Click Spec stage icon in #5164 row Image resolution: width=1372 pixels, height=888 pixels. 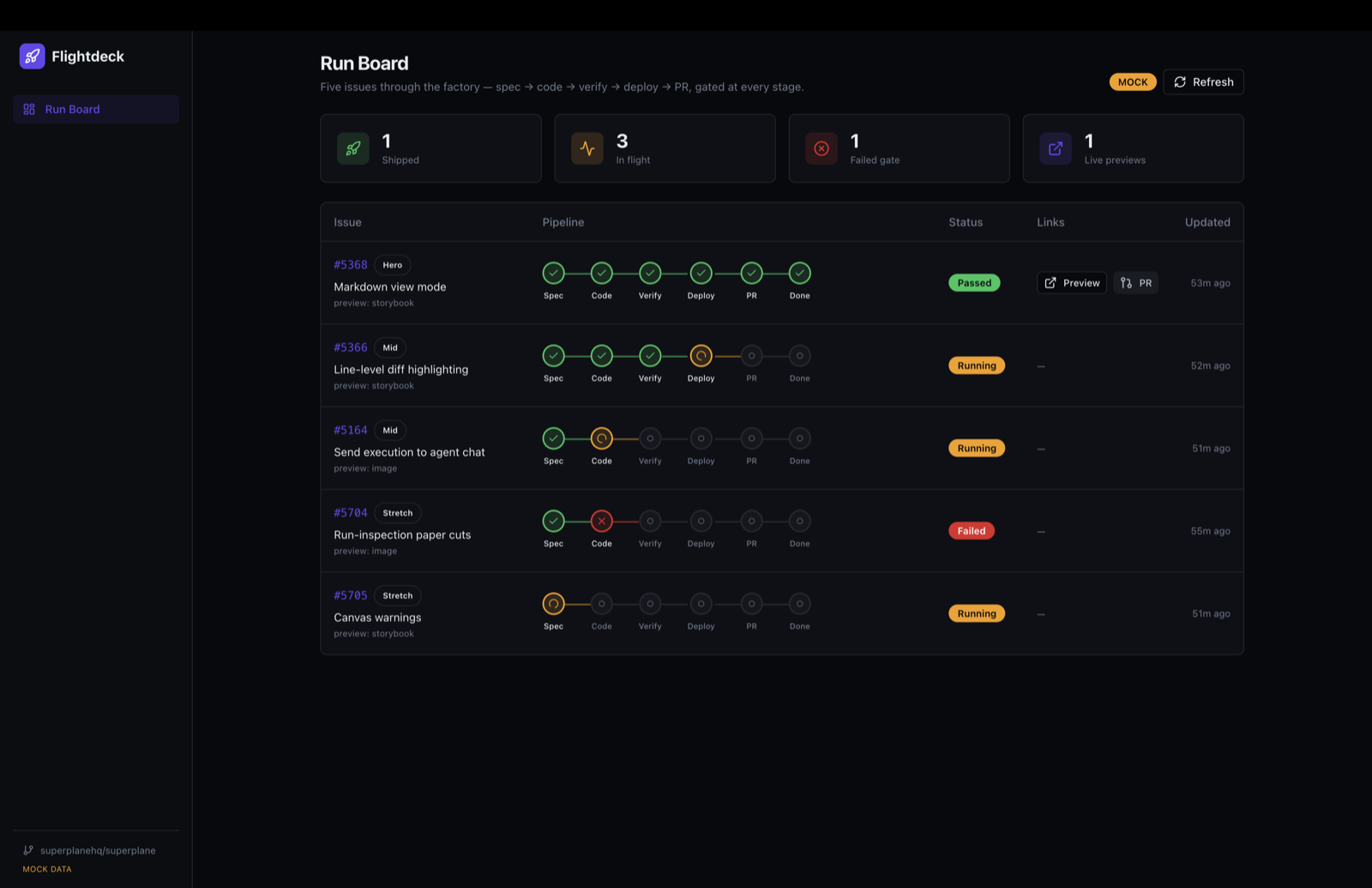tap(554, 438)
